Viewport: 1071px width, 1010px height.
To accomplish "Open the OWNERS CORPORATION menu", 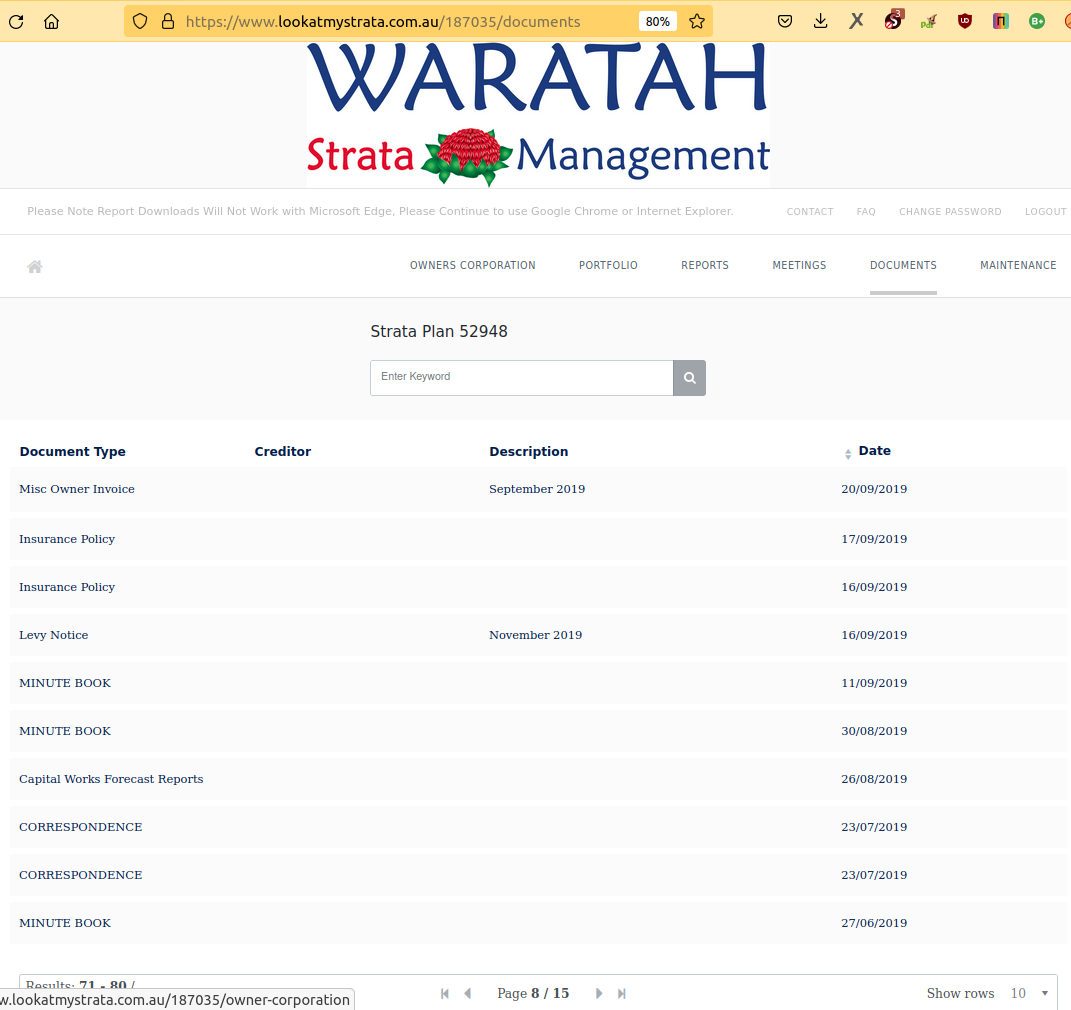I will [x=473, y=265].
